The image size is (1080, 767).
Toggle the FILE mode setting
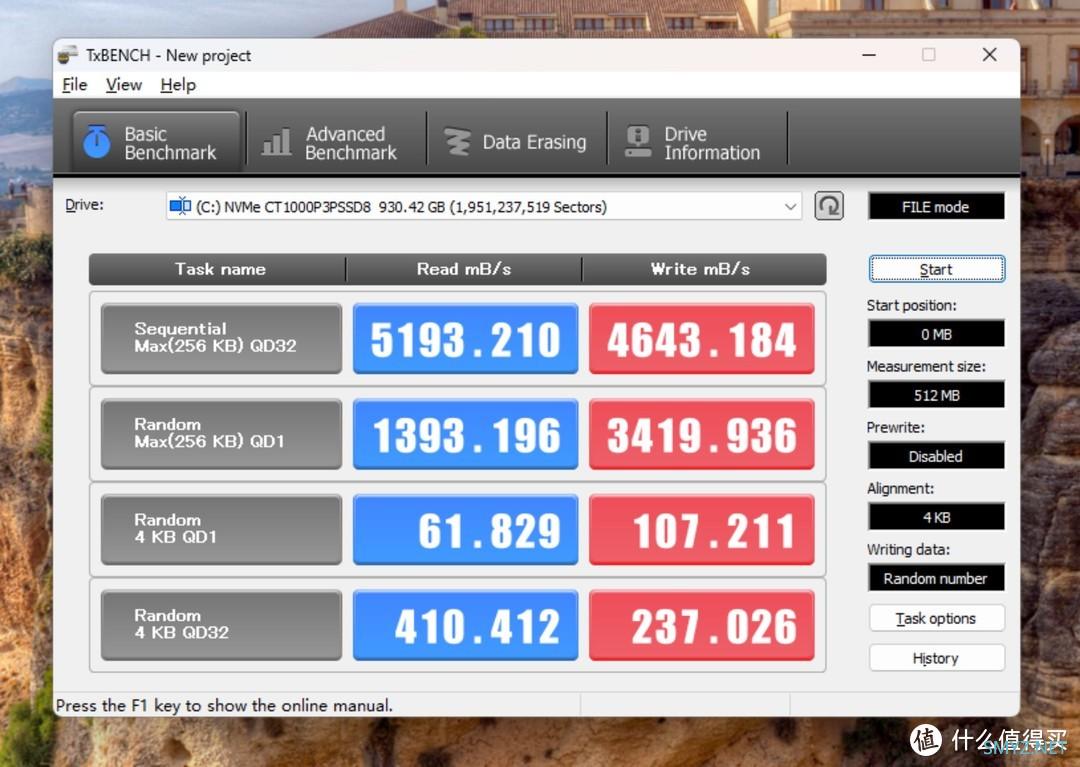pos(936,207)
